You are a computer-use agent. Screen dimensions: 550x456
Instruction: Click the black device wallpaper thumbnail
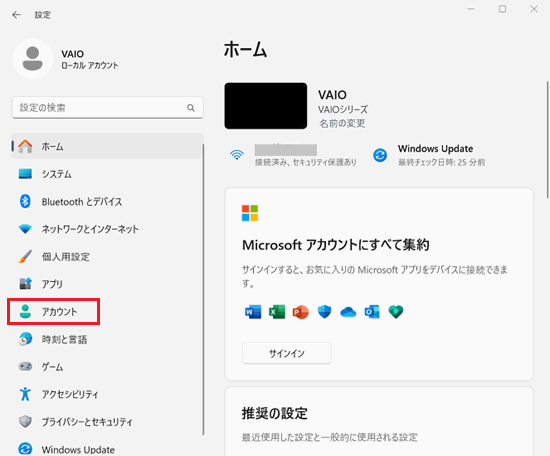(x=266, y=106)
